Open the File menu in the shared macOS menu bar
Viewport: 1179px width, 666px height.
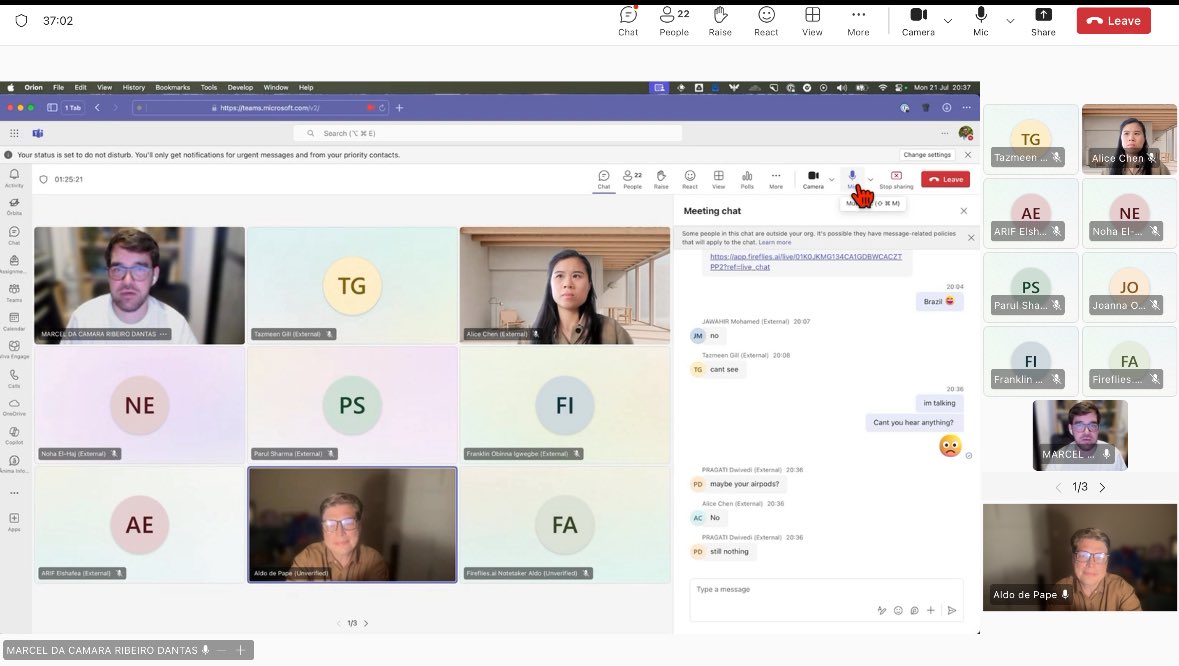(x=59, y=87)
